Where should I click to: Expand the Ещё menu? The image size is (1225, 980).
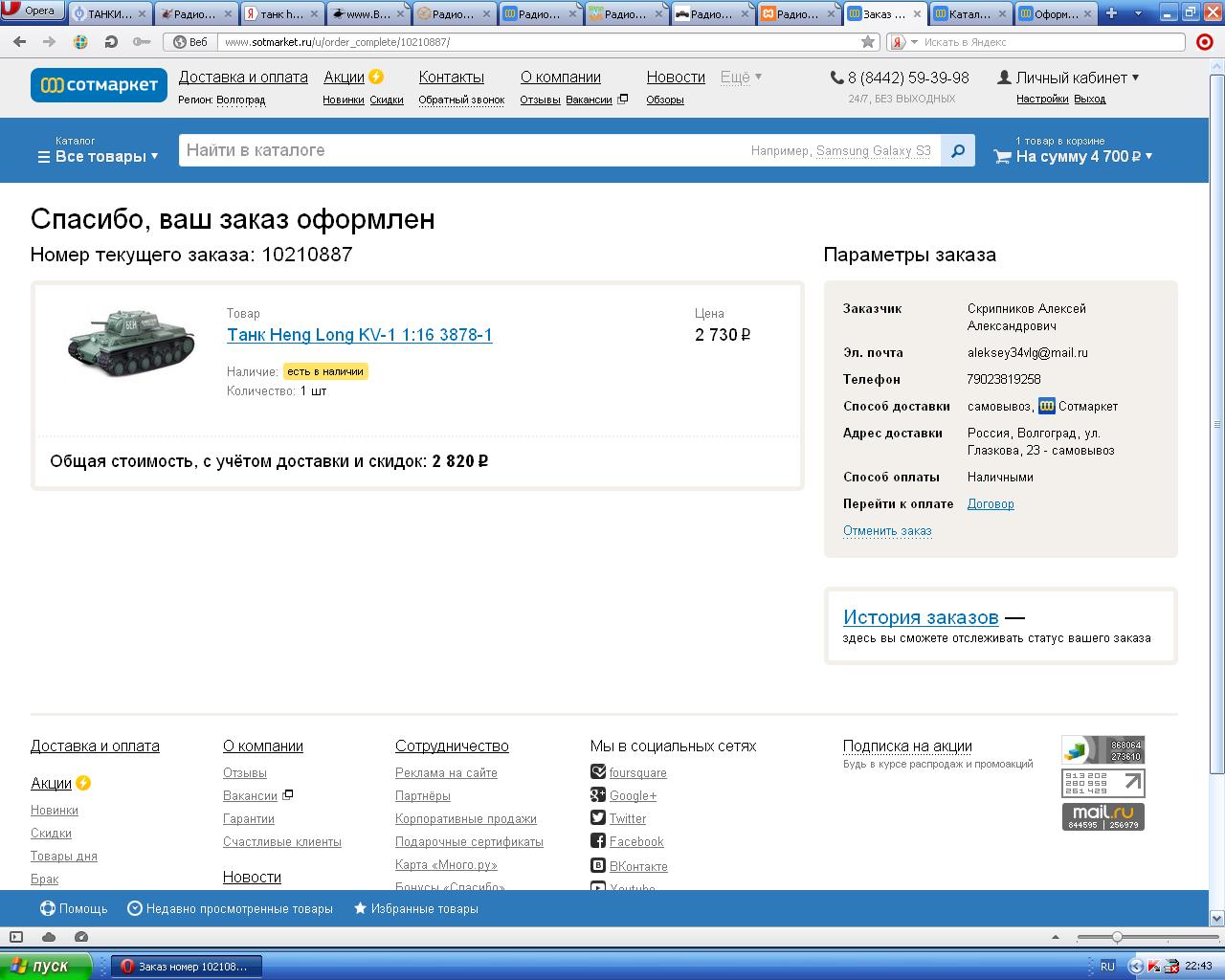pos(741,78)
